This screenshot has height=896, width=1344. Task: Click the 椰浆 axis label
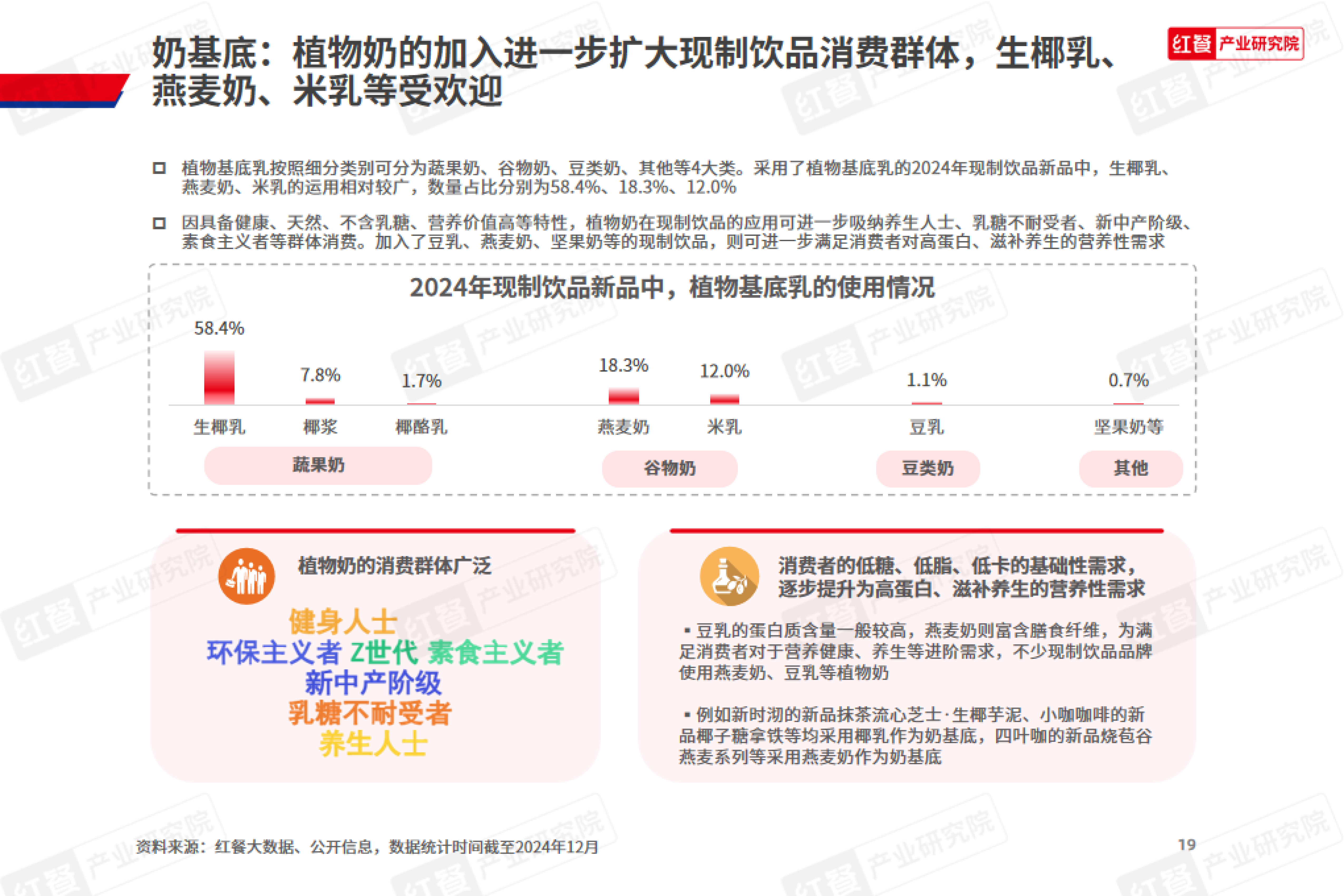point(320,427)
